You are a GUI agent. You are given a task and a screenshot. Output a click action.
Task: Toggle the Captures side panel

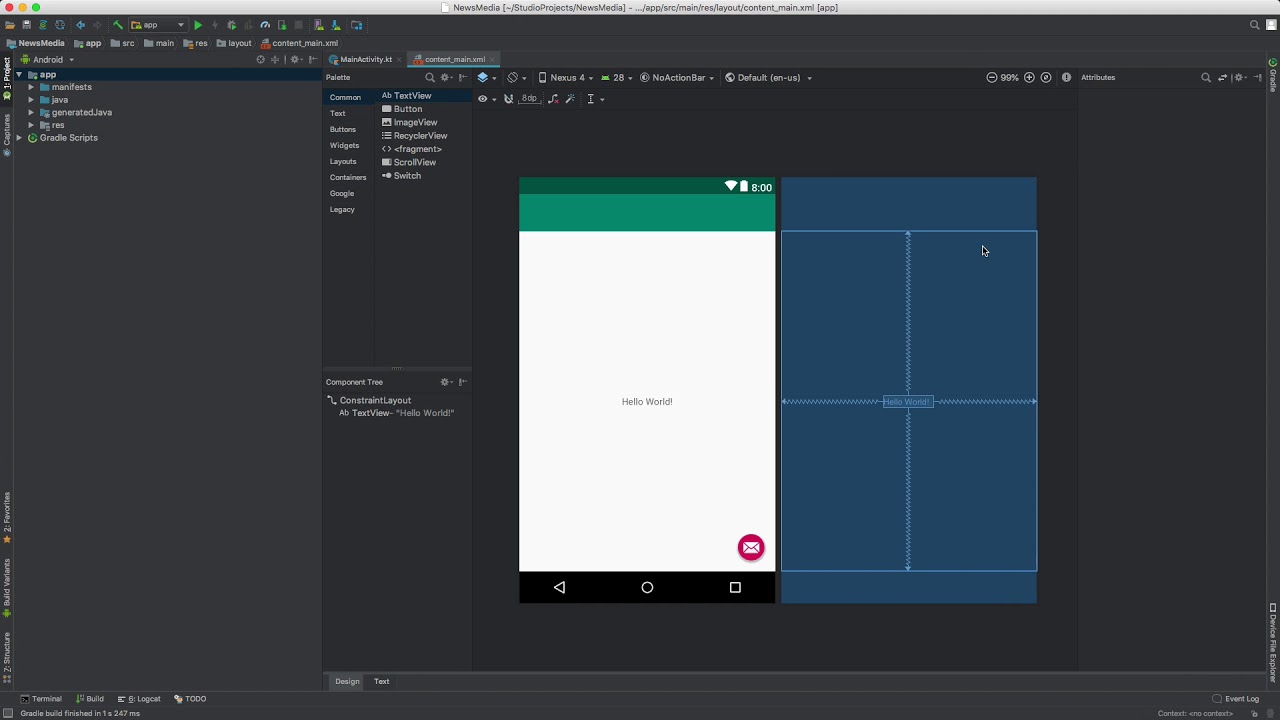(6, 135)
